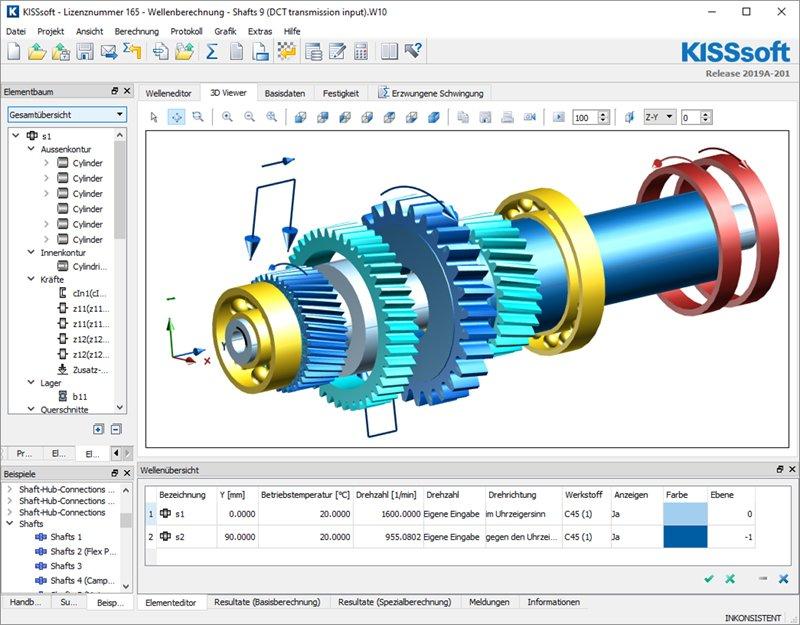Image resolution: width=800 pixels, height=625 pixels.
Task: Open the Meldungen bottom tab
Action: [489, 602]
